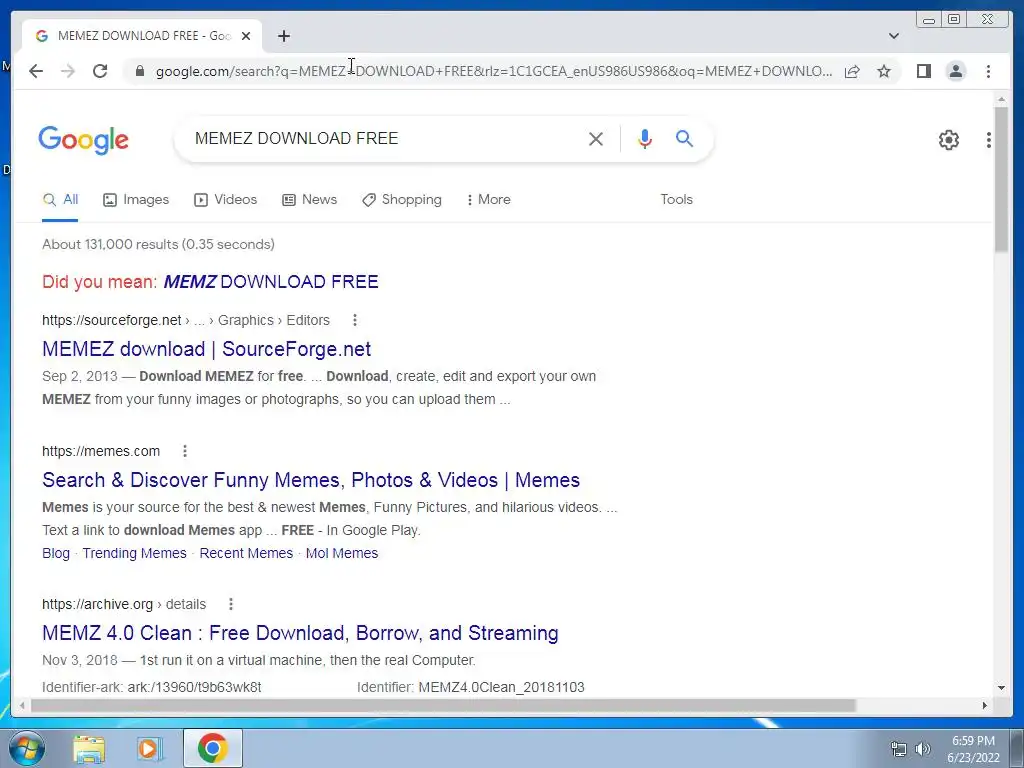The image size is (1024, 768).
Task: Expand the More search categories menu
Action: coord(488,200)
